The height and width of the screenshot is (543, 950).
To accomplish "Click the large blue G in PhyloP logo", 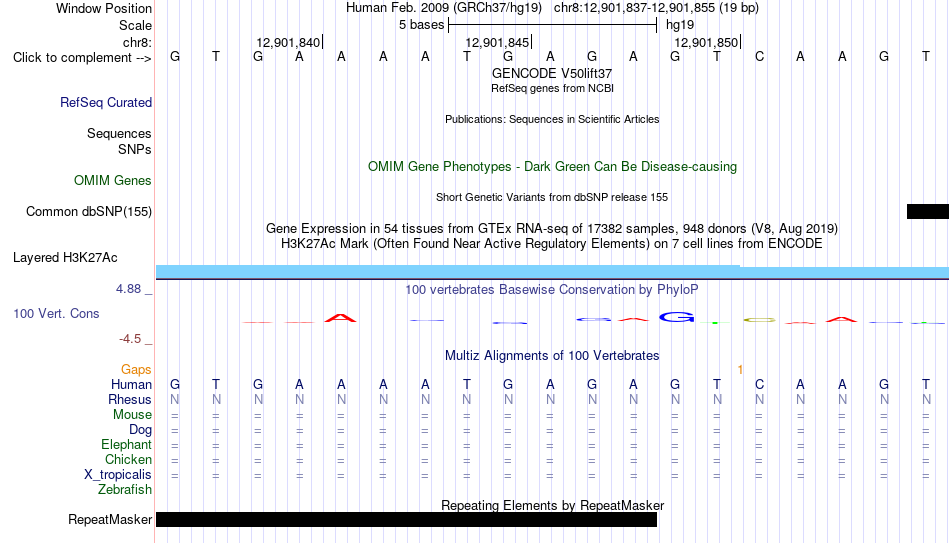I will 676,317.
